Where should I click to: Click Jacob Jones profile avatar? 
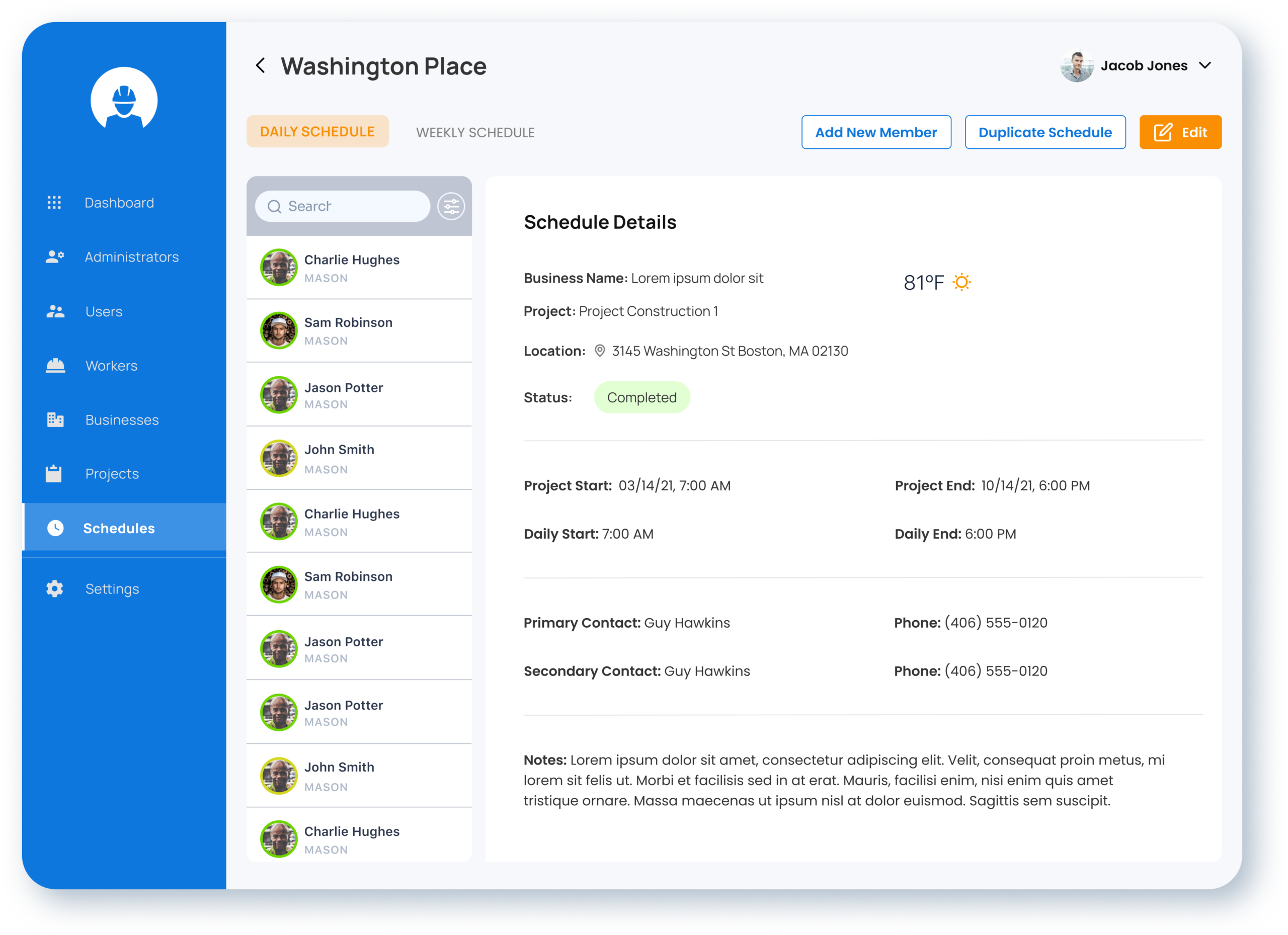pyautogui.click(x=1076, y=66)
